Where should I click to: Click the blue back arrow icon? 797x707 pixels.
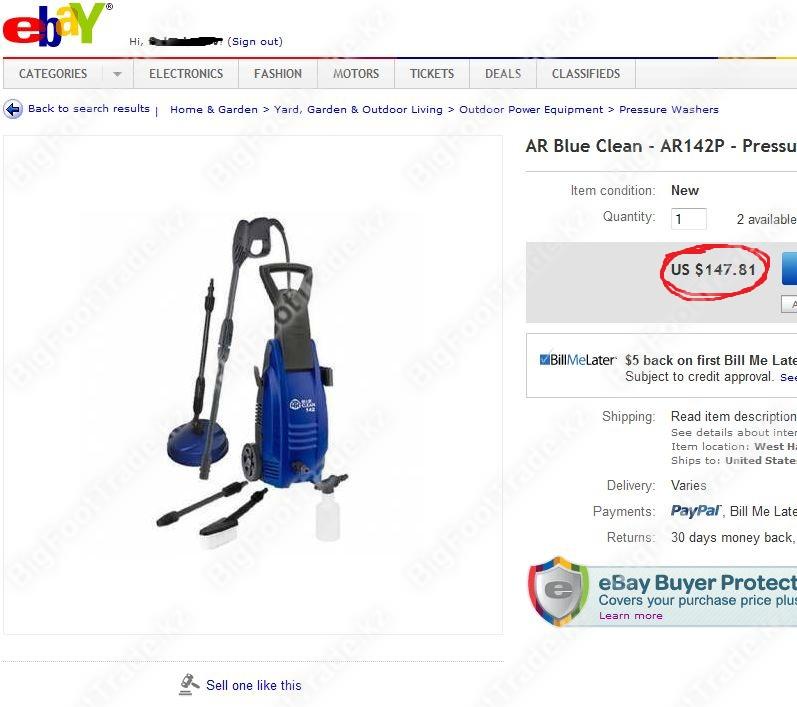pos(13,109)
